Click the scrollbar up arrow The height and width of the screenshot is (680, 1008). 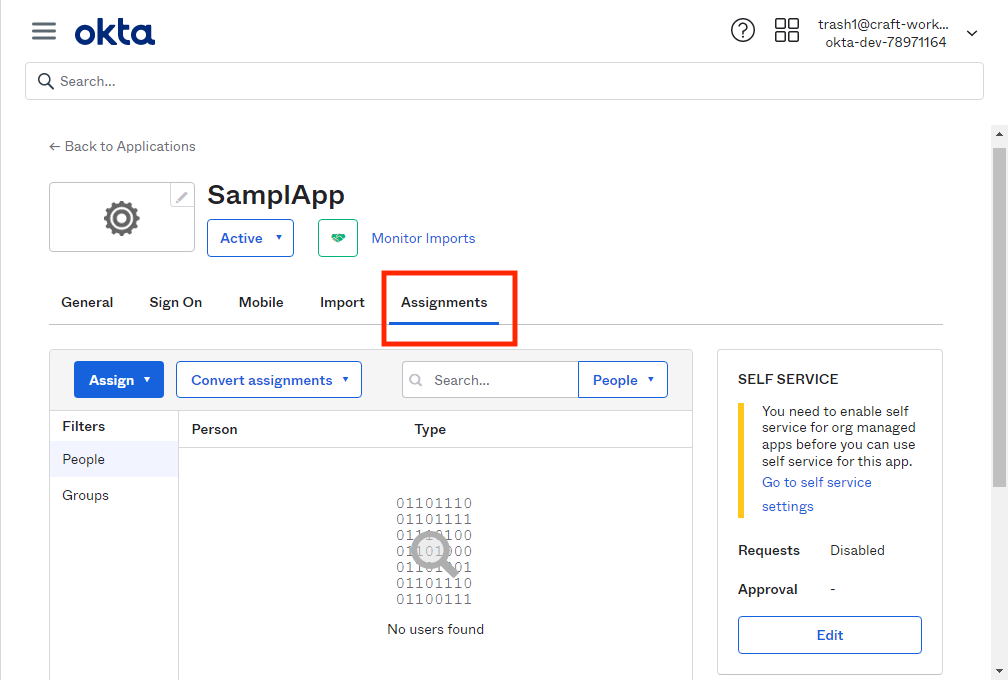click(999, 134)
